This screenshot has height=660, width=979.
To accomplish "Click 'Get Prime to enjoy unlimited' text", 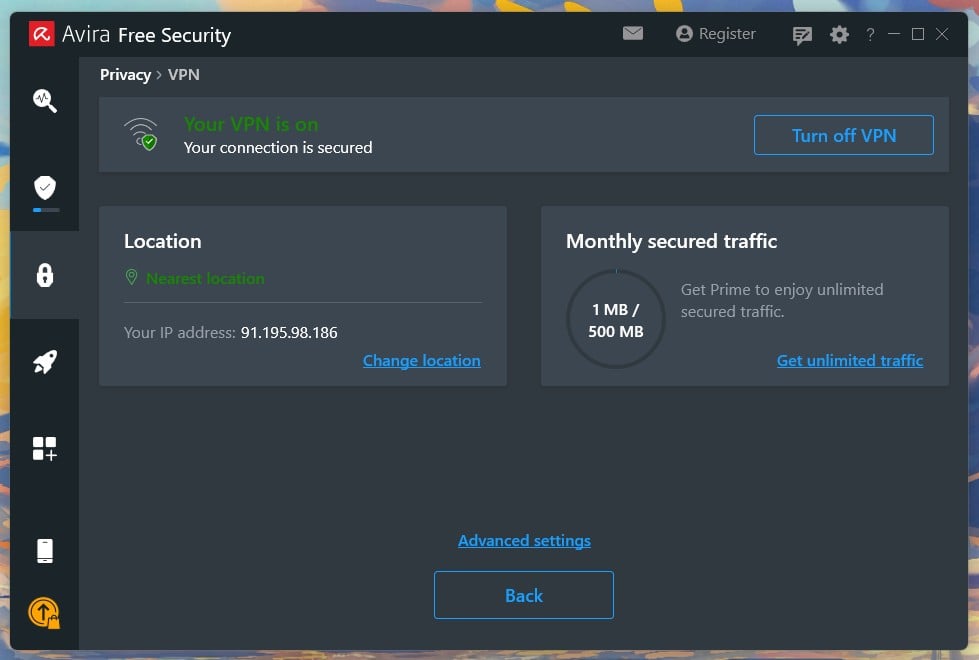I will [782, 290].
